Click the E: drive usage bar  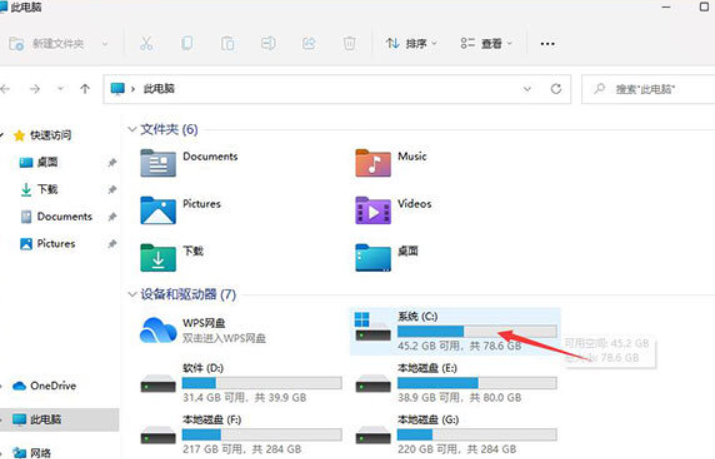click(x=477, y=383)
